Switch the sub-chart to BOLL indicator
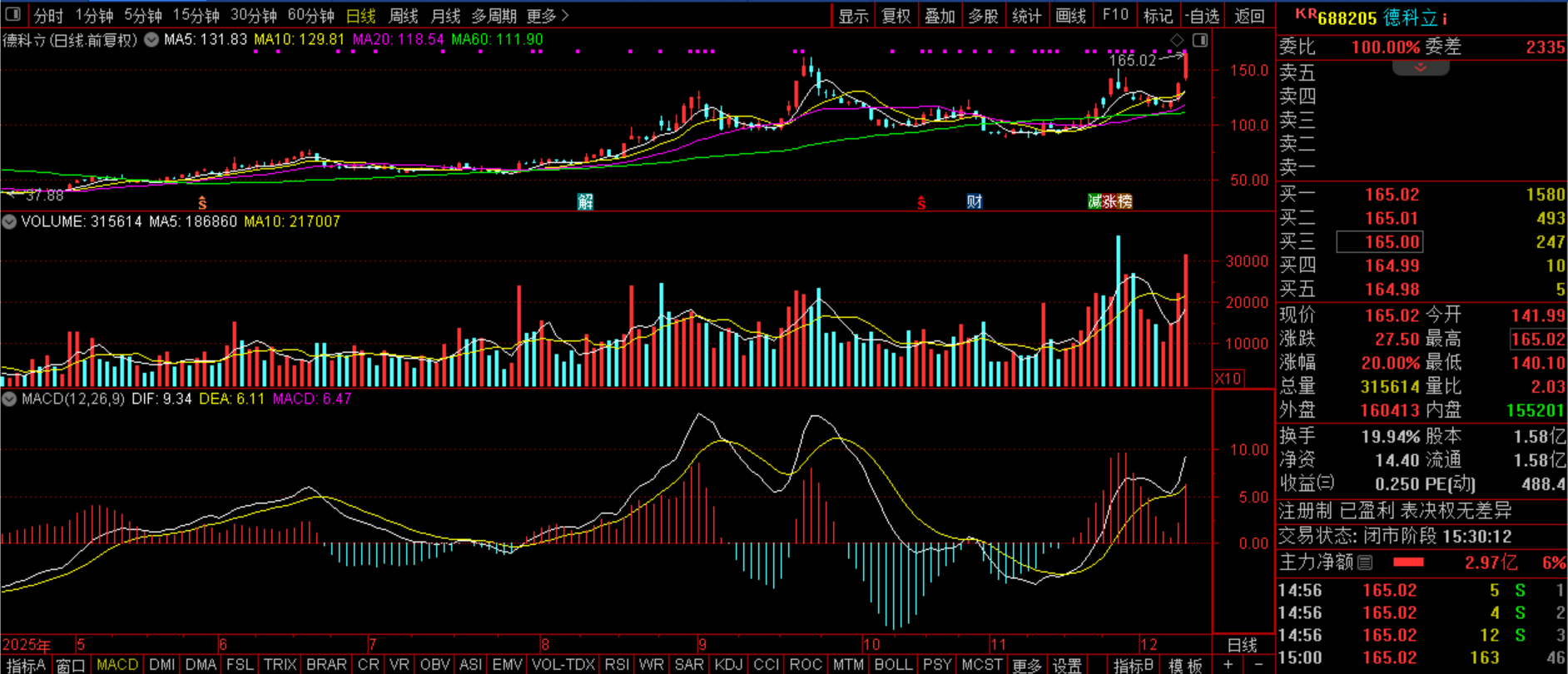The width and height of the screenshot is (1568, 674). coord(893,665)
